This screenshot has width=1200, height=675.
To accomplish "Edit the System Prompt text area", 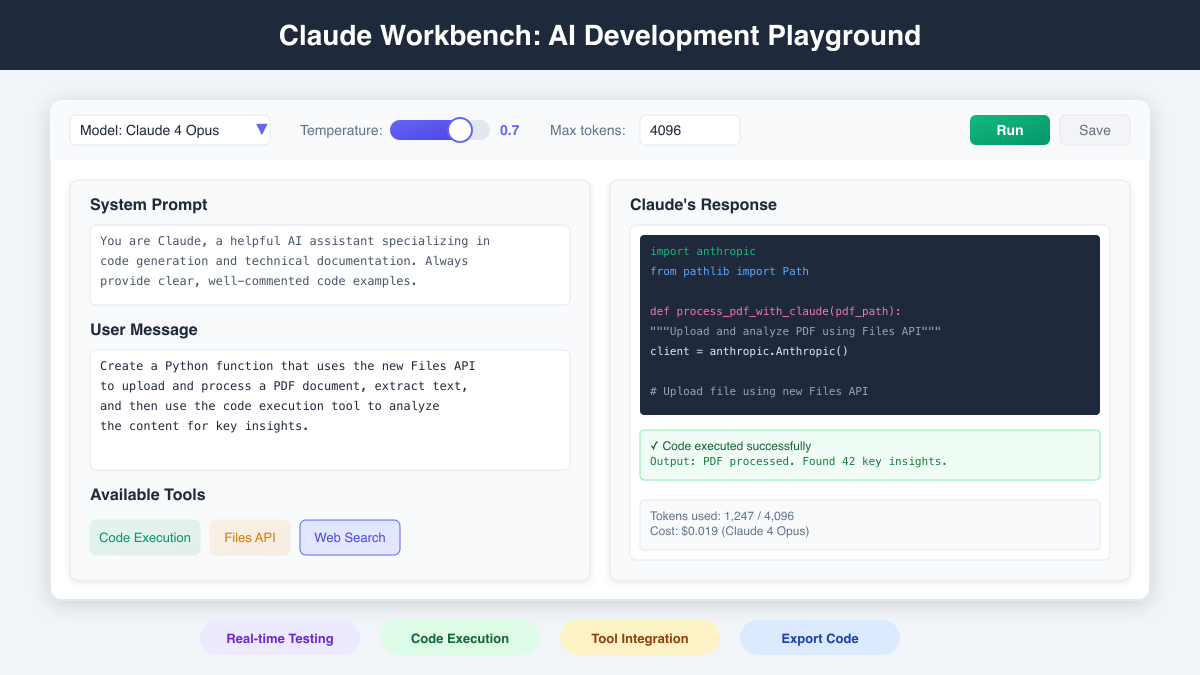I will point(330,264).
